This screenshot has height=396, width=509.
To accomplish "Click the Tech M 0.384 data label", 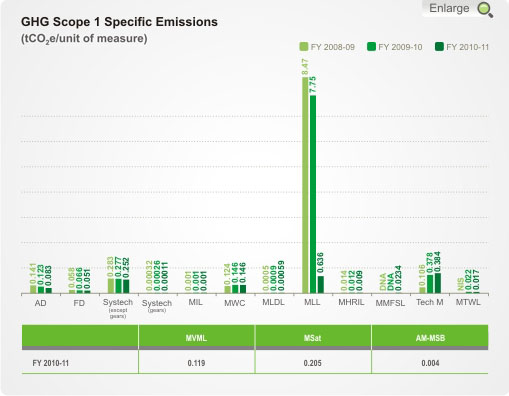I will (x=438, y=262).
